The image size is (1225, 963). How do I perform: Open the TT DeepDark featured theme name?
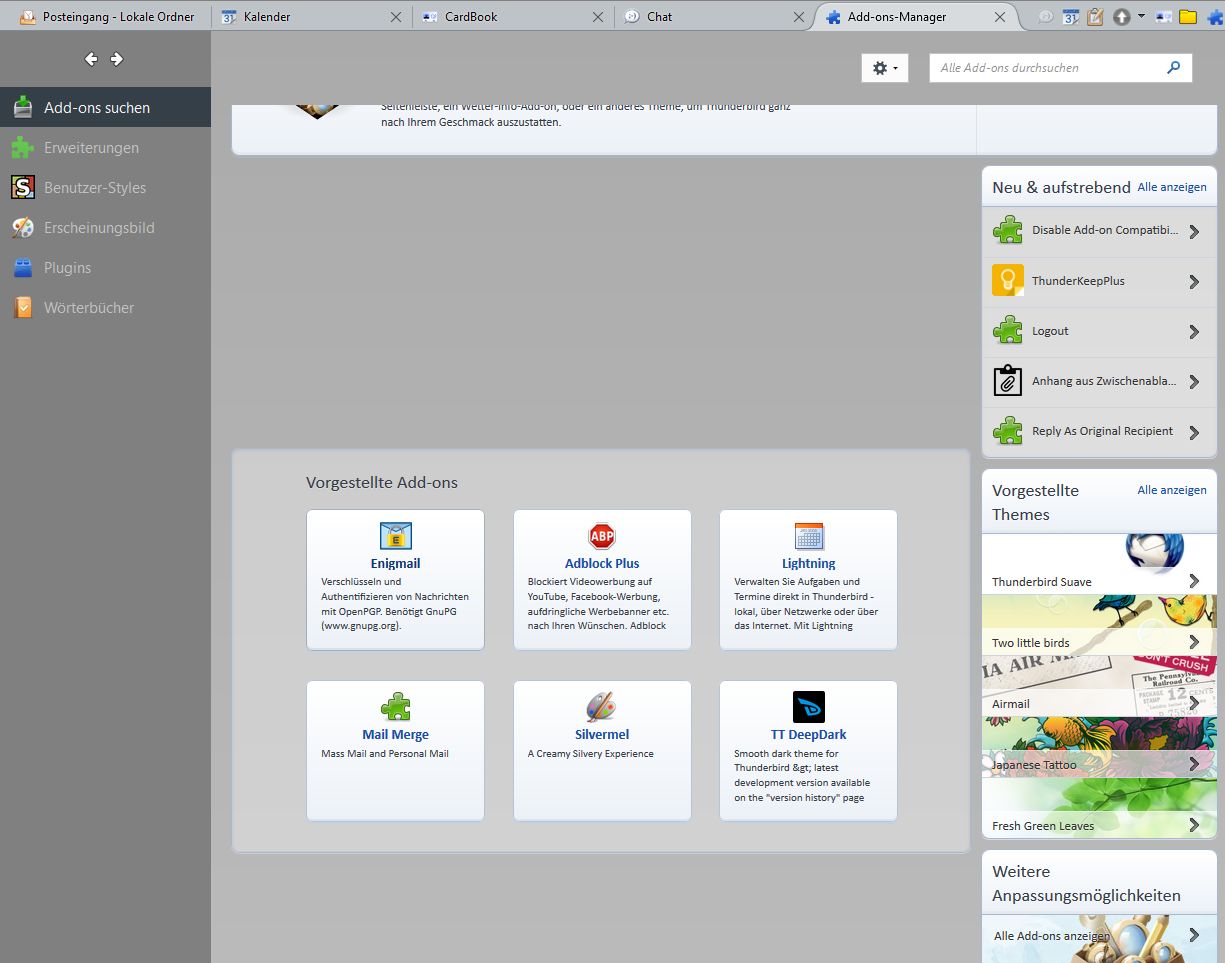809,734
